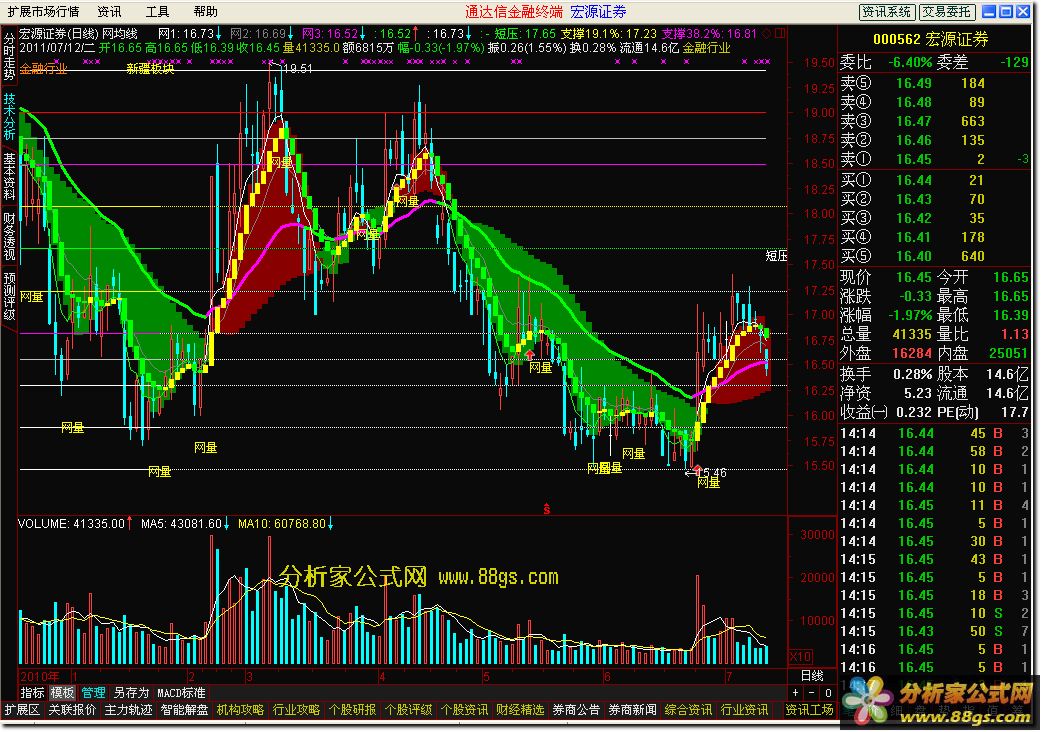Click the 交易委托 button
1042x732 pixels.
pos(946,12)
